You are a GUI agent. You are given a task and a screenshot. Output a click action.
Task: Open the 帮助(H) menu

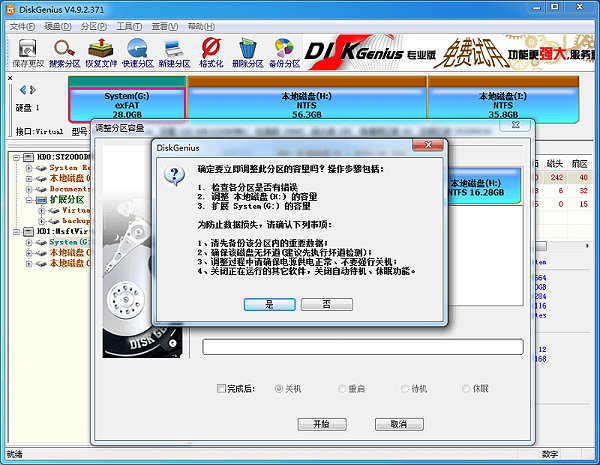(x=201, y=26)
